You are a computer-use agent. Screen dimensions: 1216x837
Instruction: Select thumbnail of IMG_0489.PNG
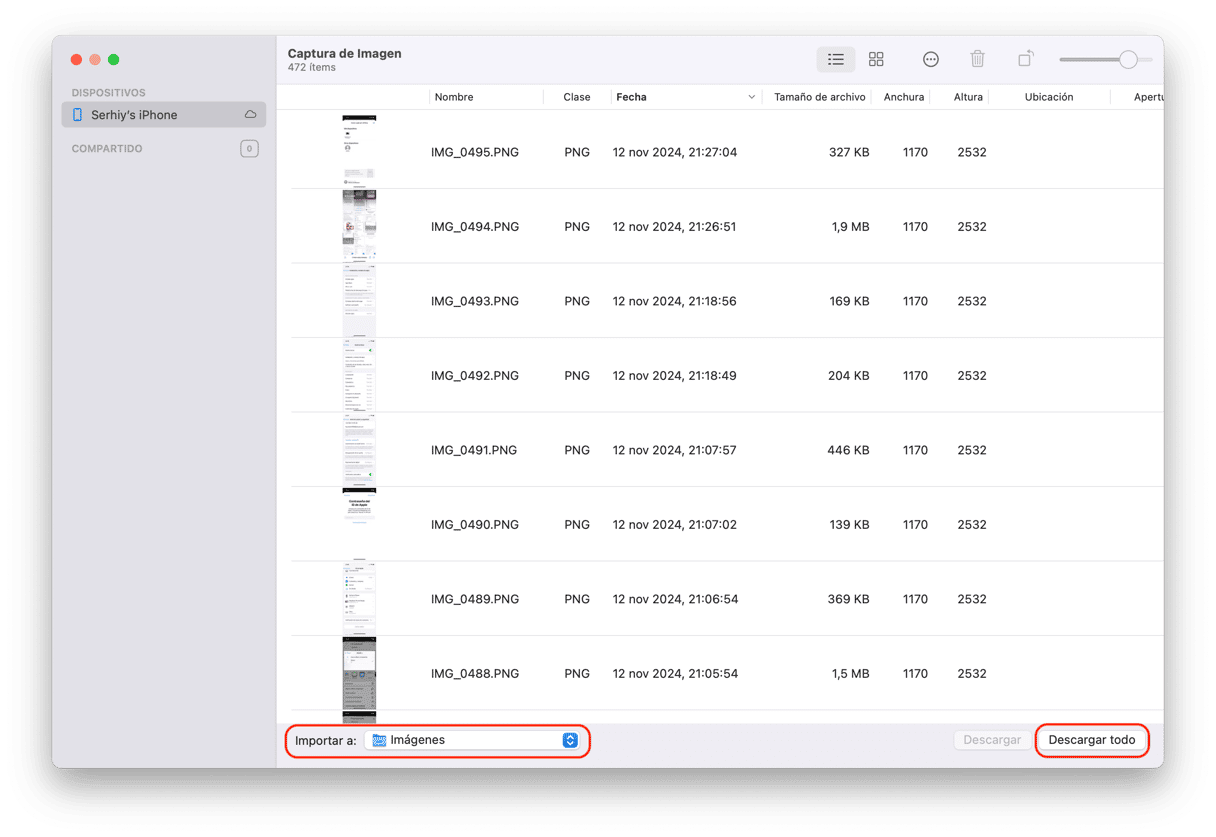(x=359, y=598)
